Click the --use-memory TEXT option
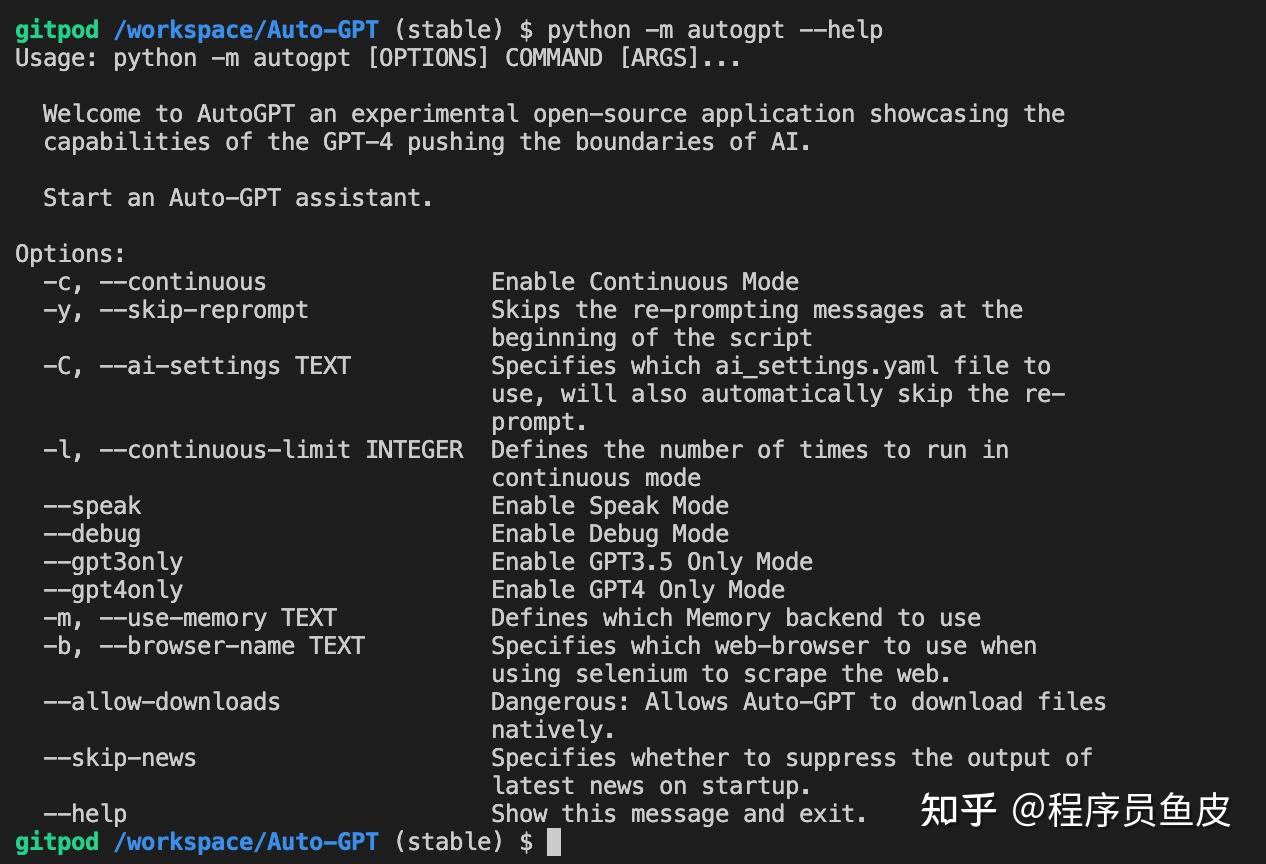The image size is (1266, 864). (x=218, y=618)
